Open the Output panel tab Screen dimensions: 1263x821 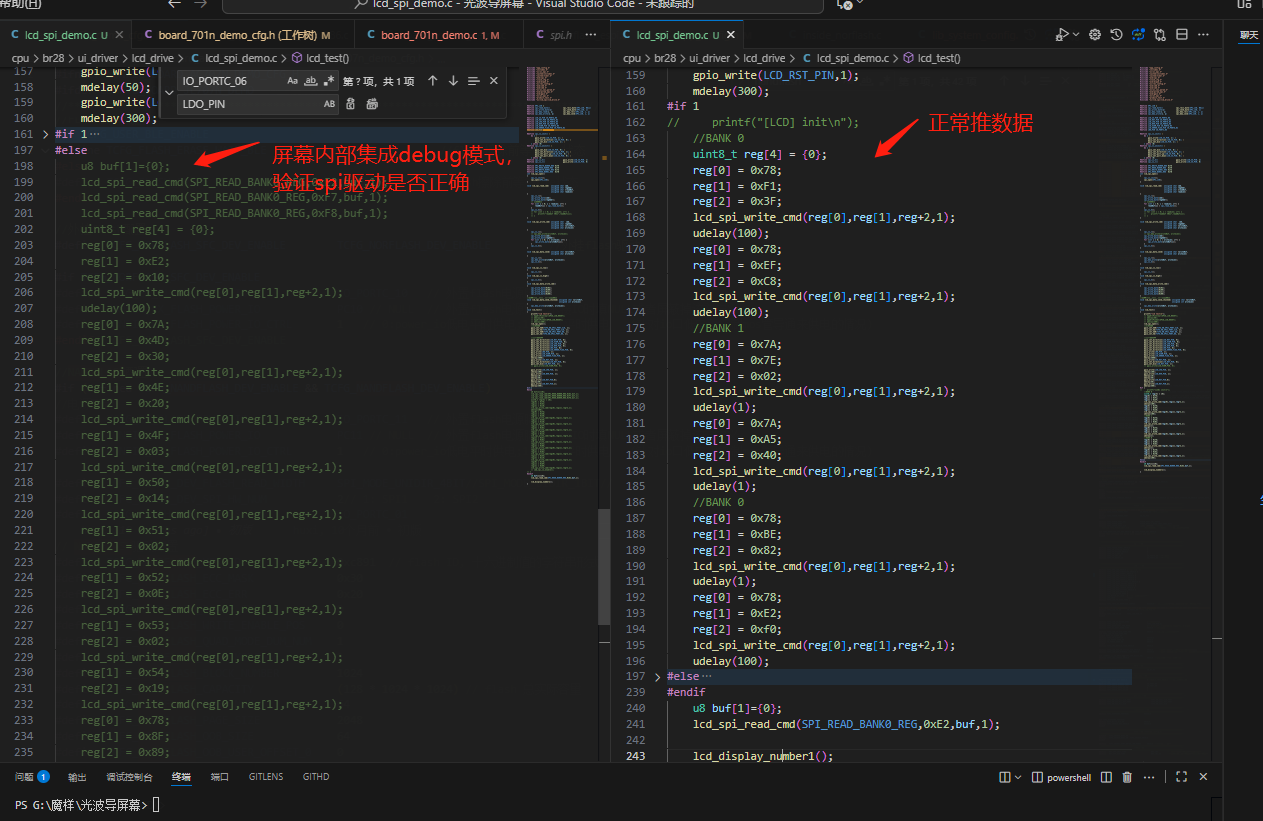[x=77, y=777]
